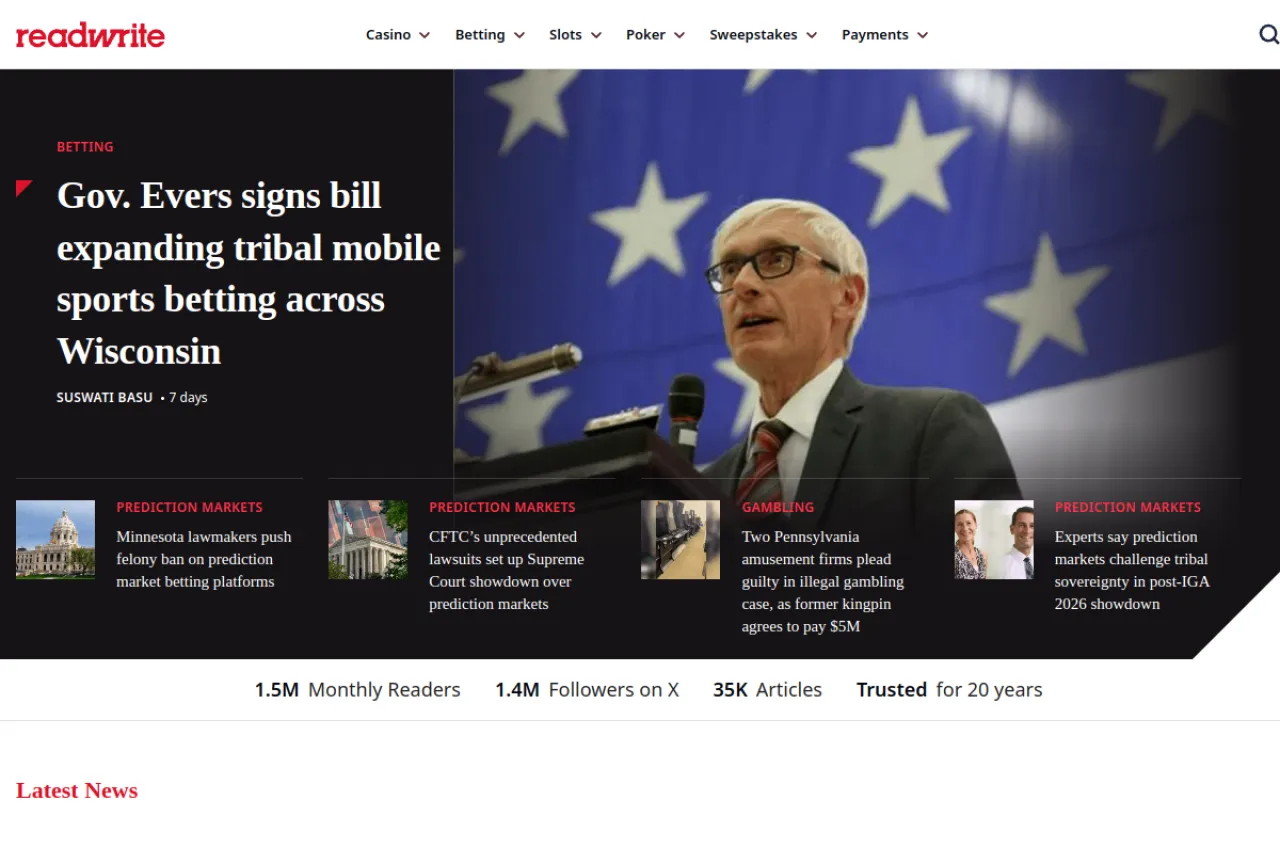
Task: Click the readwrite logo
Action: point(90,36)
